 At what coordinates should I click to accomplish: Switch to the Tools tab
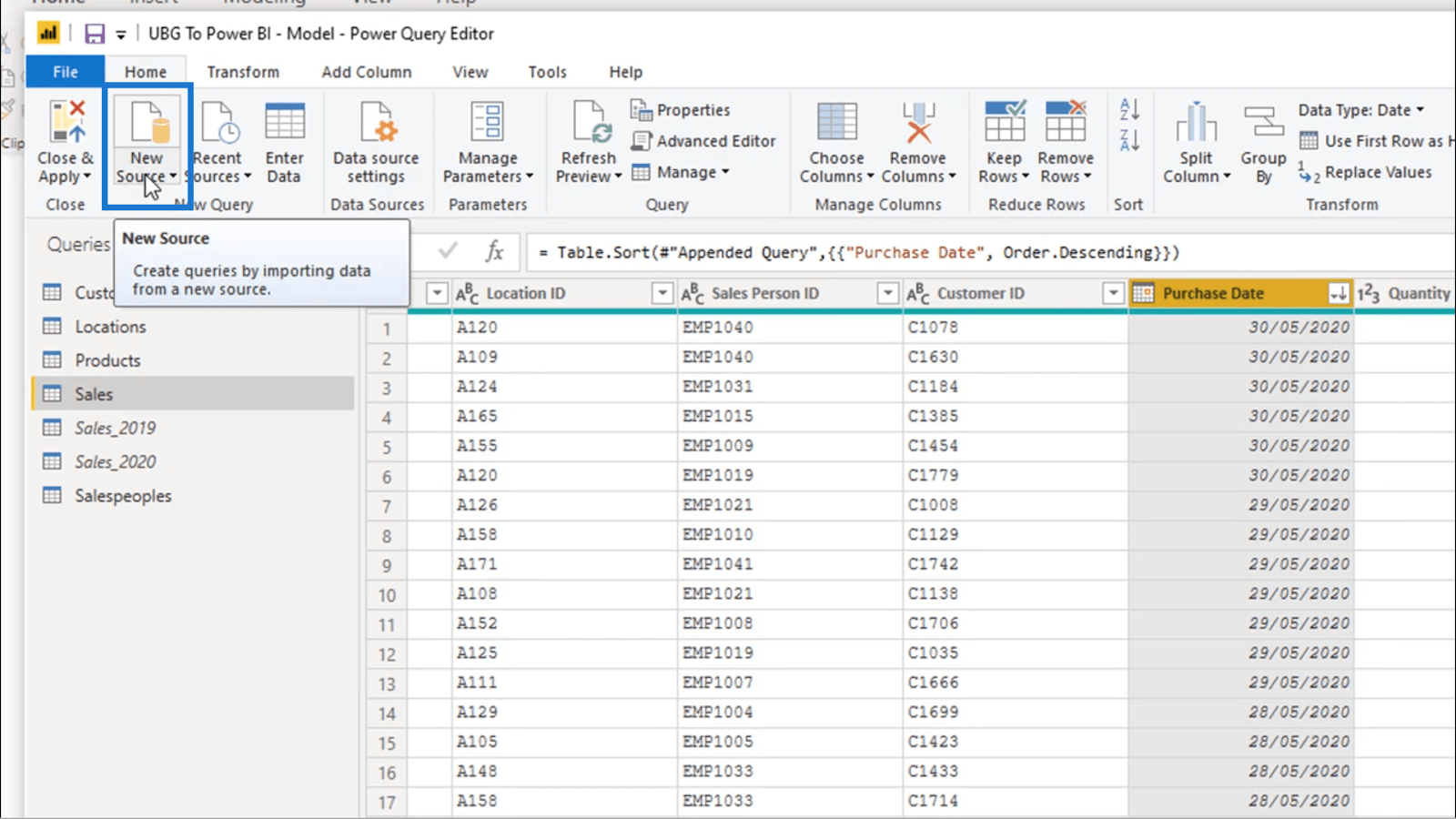coord(548,72)
